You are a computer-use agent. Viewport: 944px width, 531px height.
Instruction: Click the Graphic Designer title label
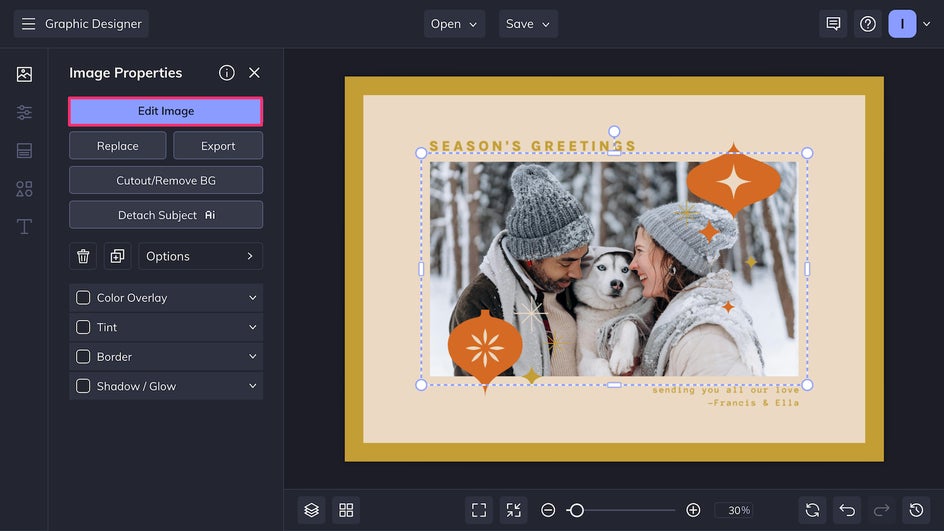coord(93,24)
